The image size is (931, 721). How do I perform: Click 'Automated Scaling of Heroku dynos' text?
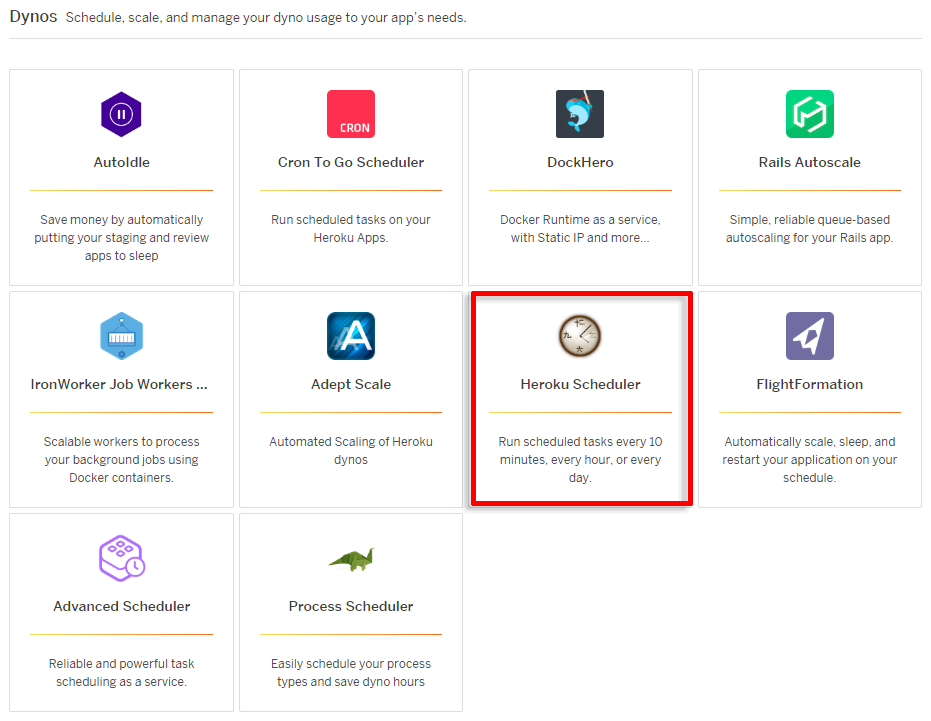pyautogui.click(x=351, y=451)
